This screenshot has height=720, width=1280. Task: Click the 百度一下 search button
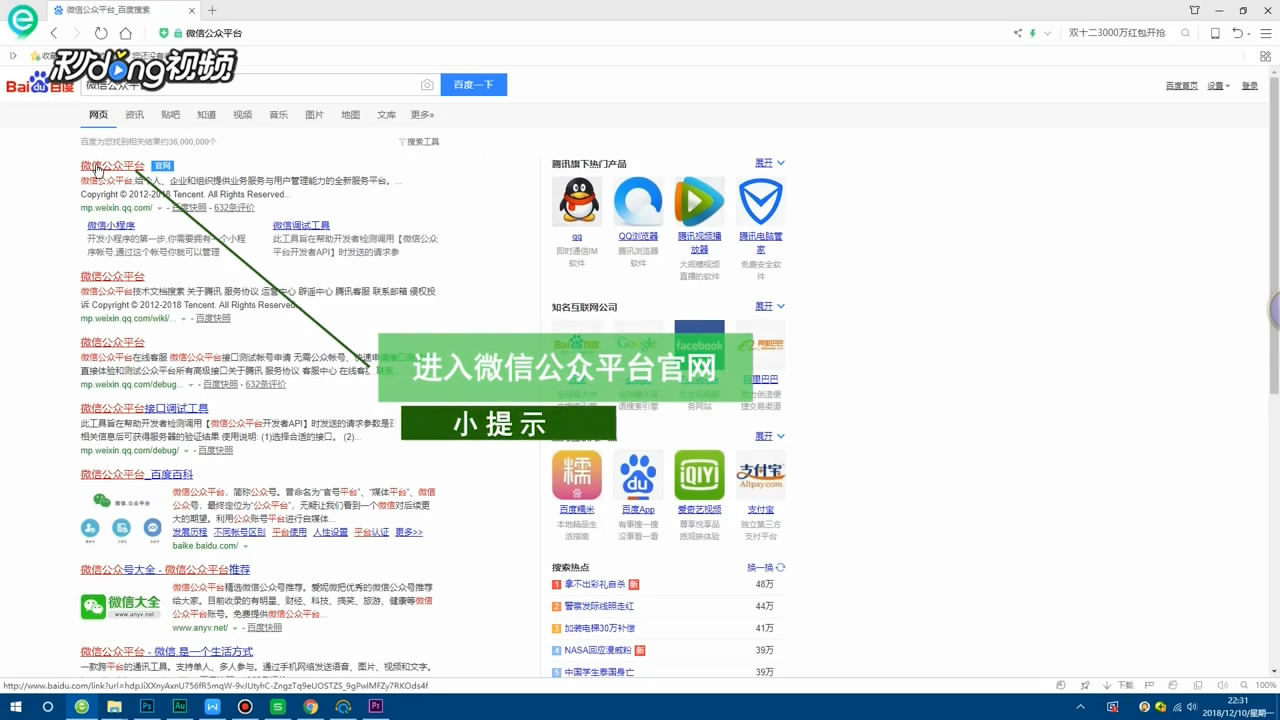(474, 85)
